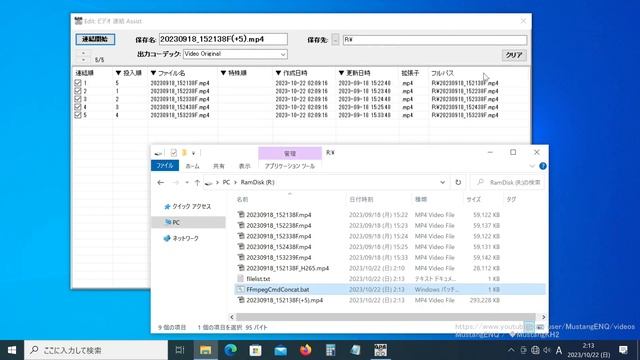640x360 pixels.
Task: Open File Explorer from the taskbar
Action: coord(205,350)
